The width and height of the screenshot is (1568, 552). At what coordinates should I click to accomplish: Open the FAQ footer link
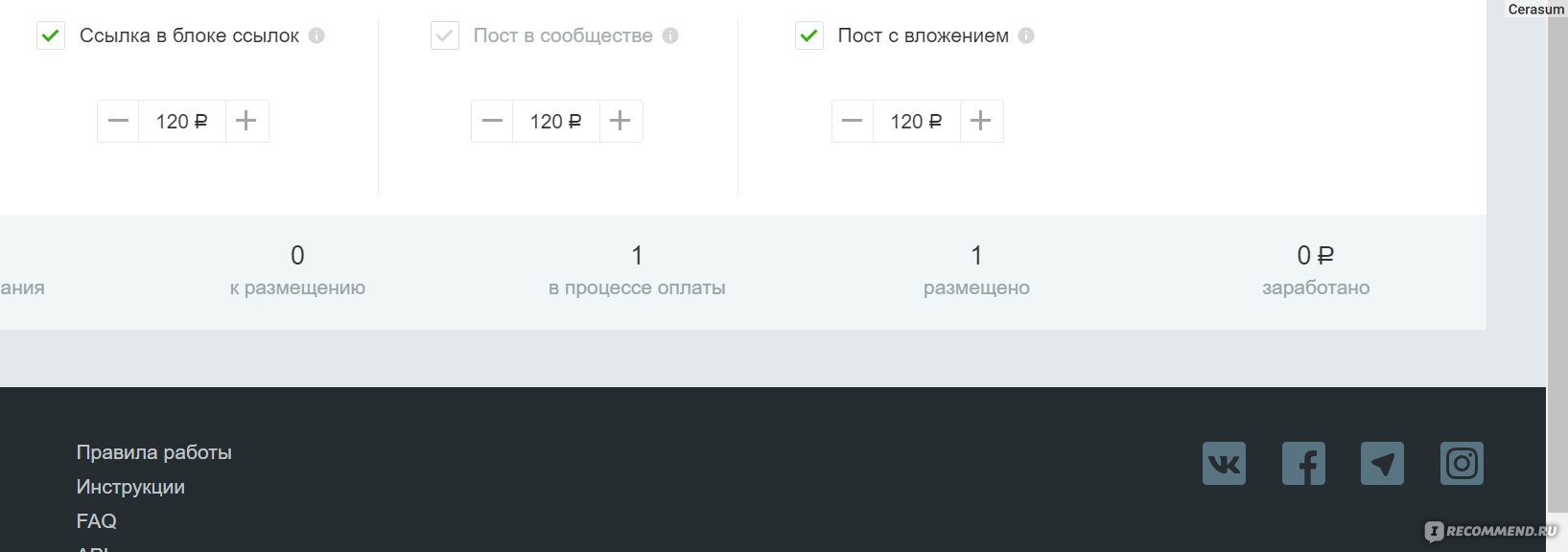tap(97, 521)
